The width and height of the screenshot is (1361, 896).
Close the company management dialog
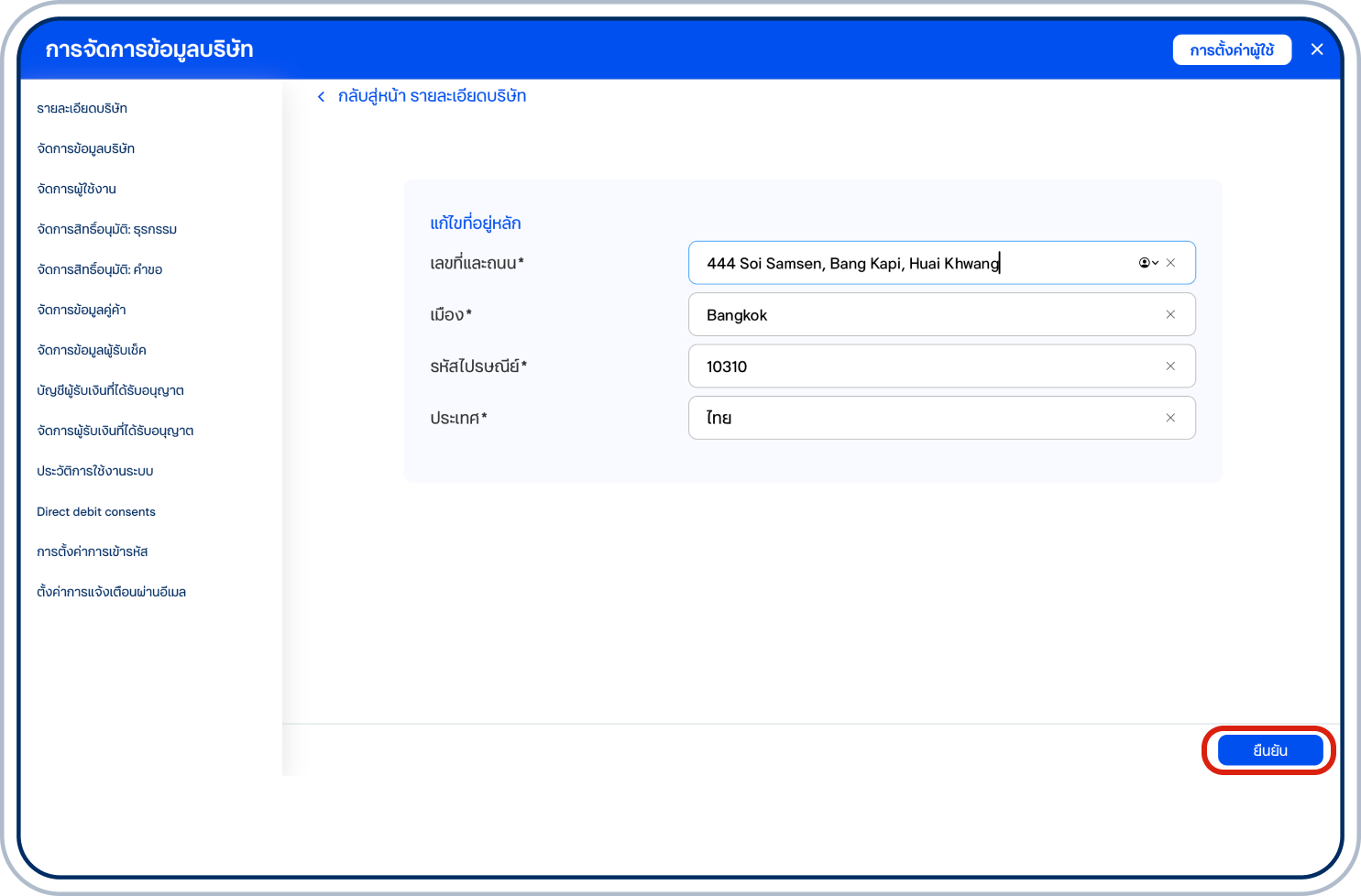click(1317, 49)
